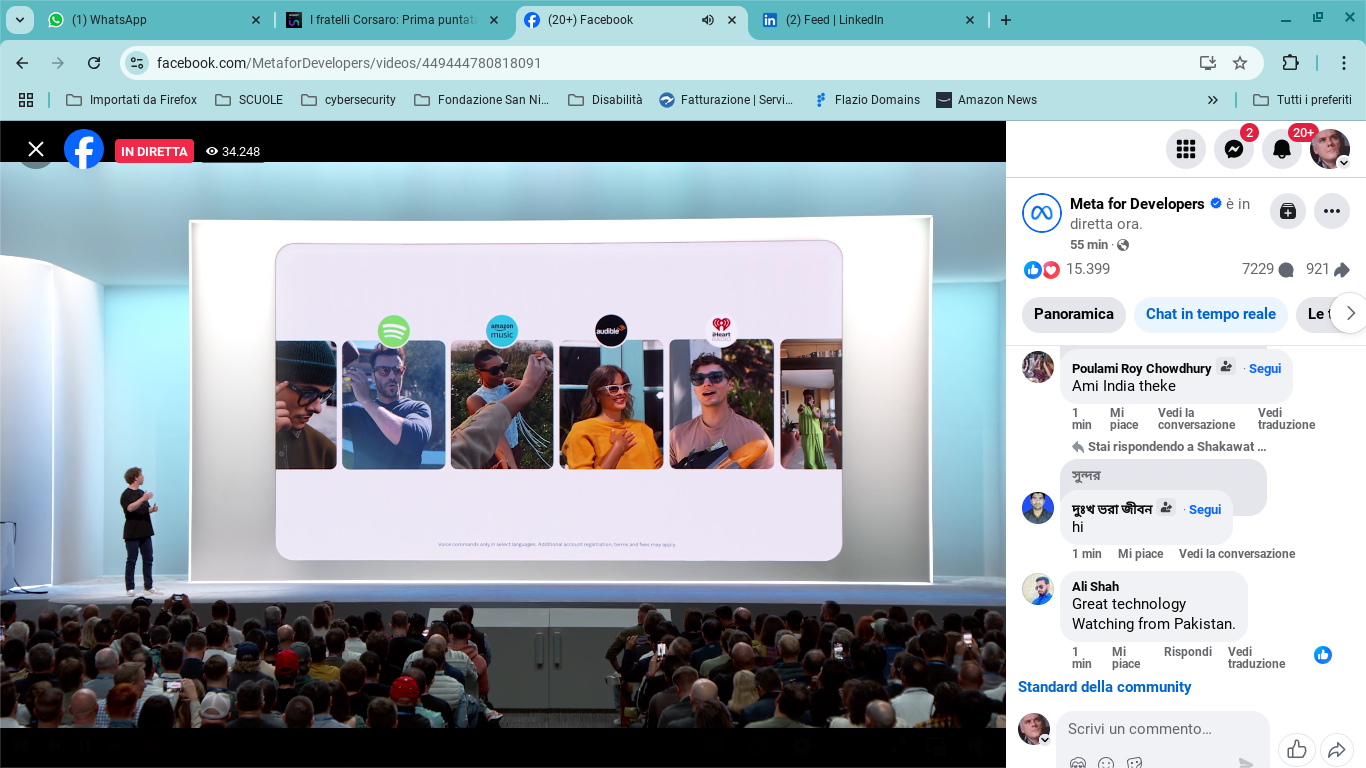The image size is (1366, 768).
Task: View who reacted with Like
Action: click(x=1033, y=270)
